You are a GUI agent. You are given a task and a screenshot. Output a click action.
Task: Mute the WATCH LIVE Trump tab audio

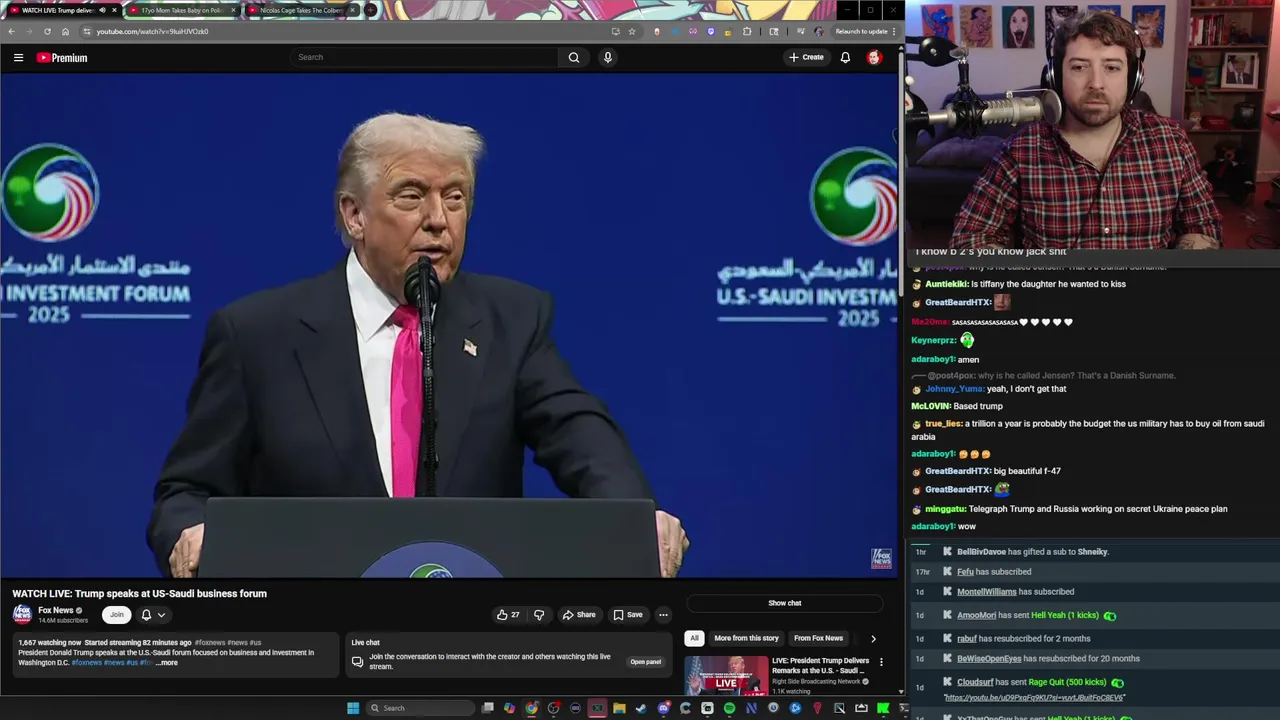coord(101,10)
